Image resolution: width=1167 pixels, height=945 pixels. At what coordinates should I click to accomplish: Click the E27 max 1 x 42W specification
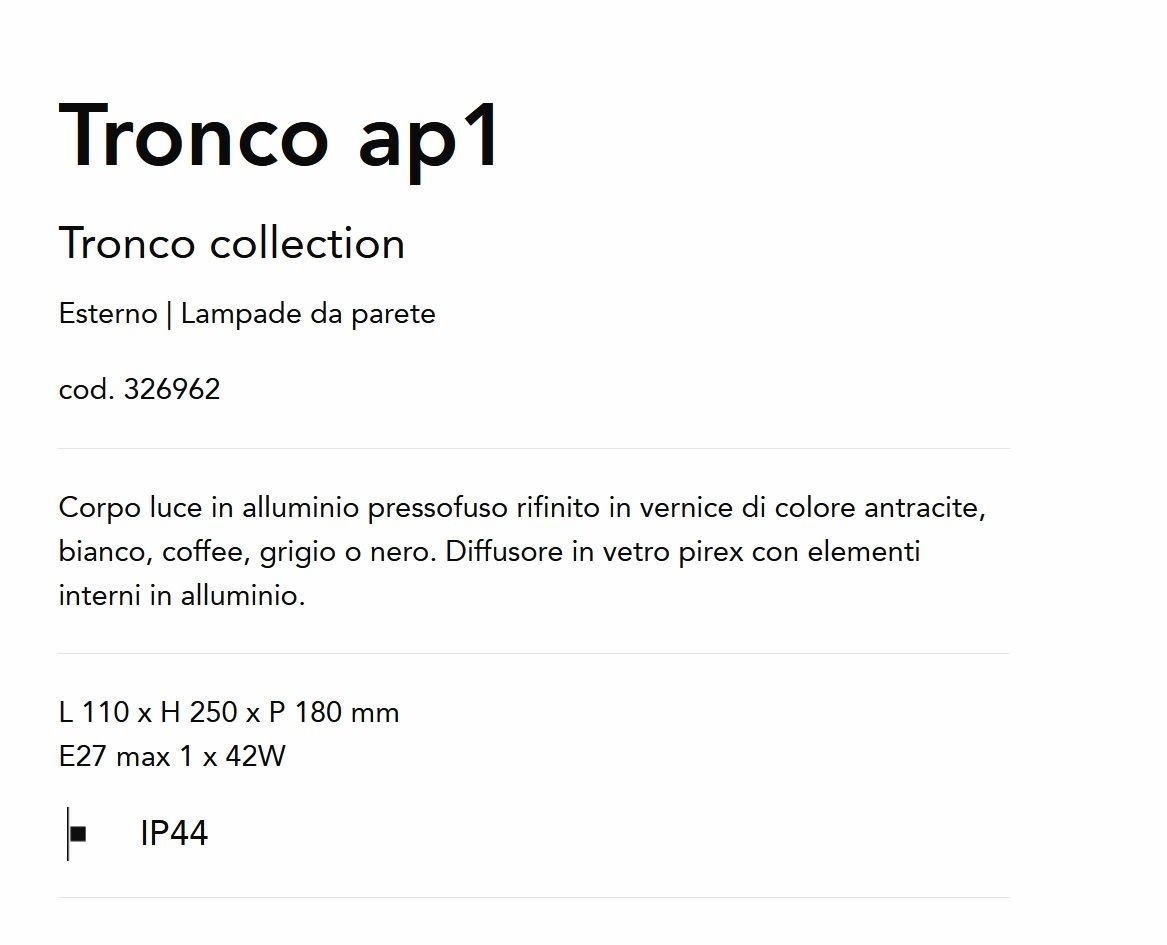(x=172, y=756)
